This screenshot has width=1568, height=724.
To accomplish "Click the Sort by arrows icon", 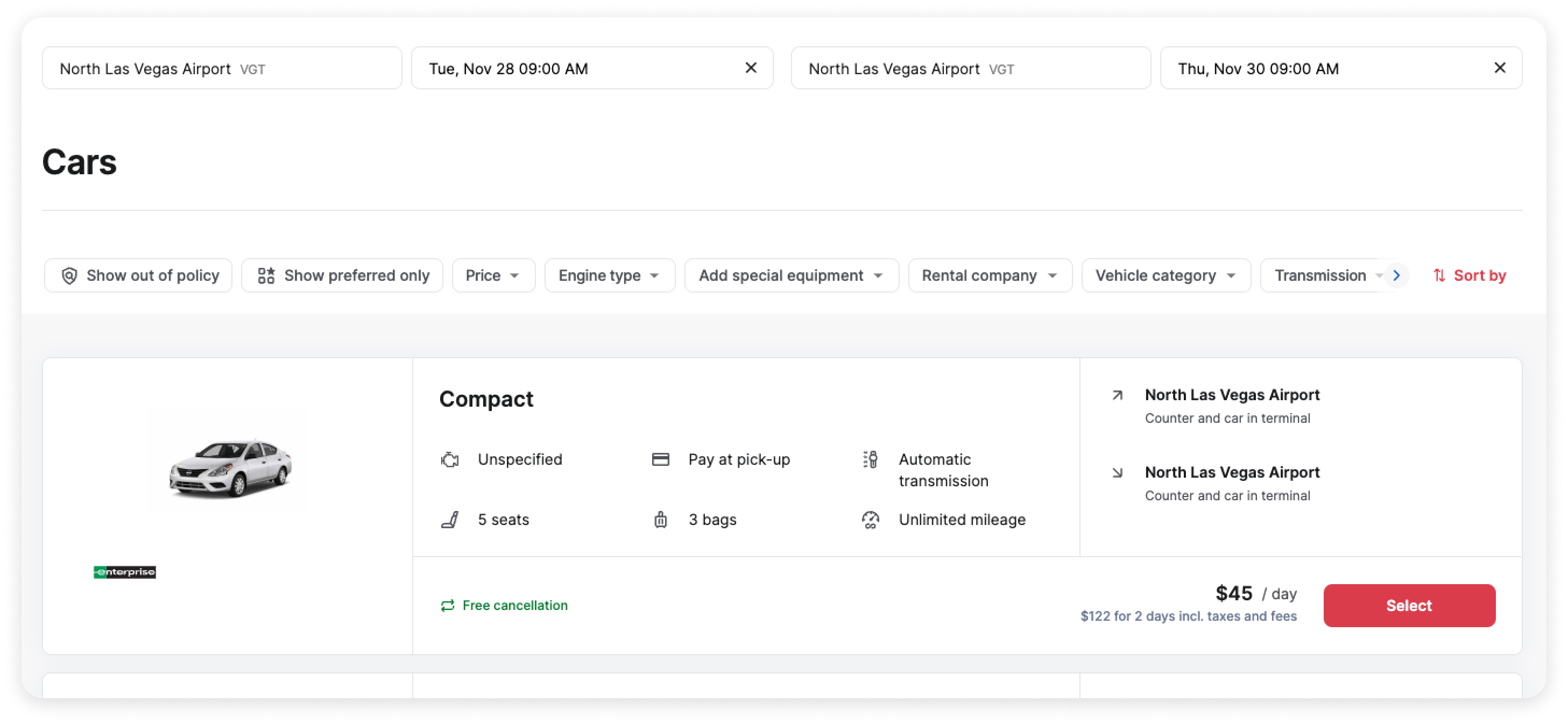I will click(x=1438, y=275).
